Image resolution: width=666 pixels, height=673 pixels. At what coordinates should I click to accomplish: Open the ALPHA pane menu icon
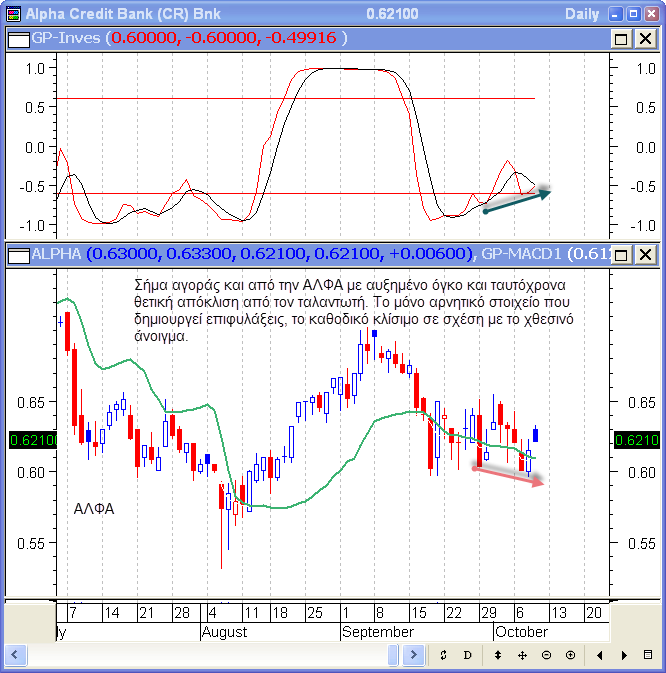(17, 255)
